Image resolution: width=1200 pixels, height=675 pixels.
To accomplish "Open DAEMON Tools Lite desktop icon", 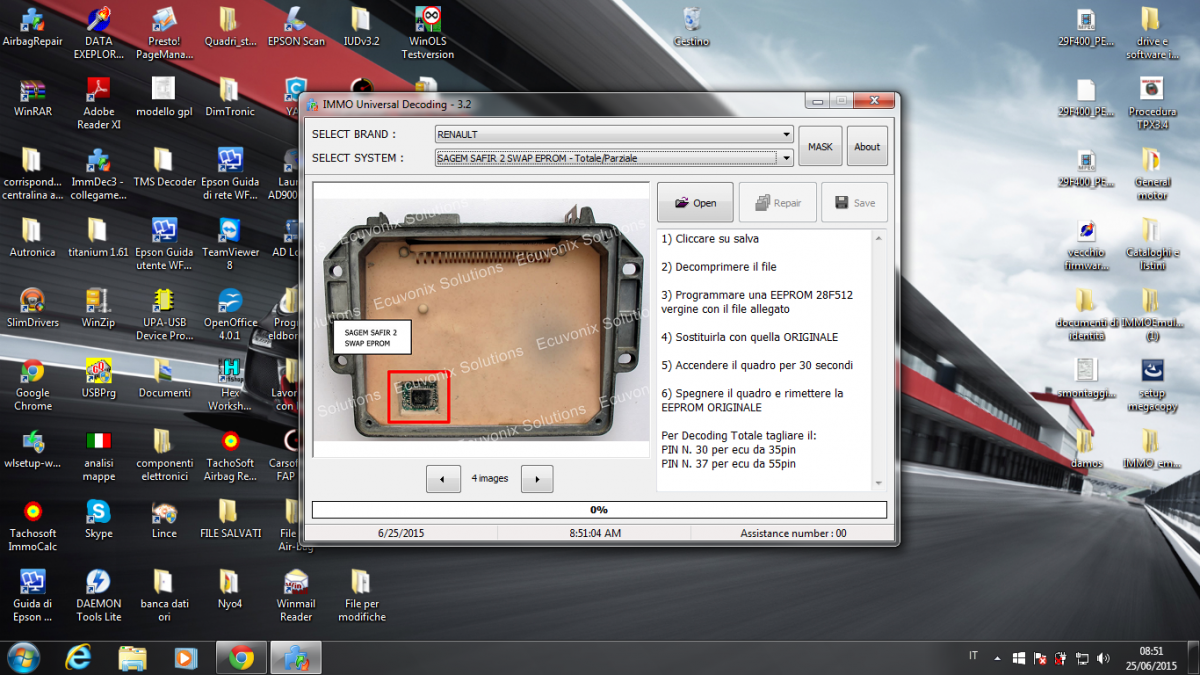I will (98, 594).
